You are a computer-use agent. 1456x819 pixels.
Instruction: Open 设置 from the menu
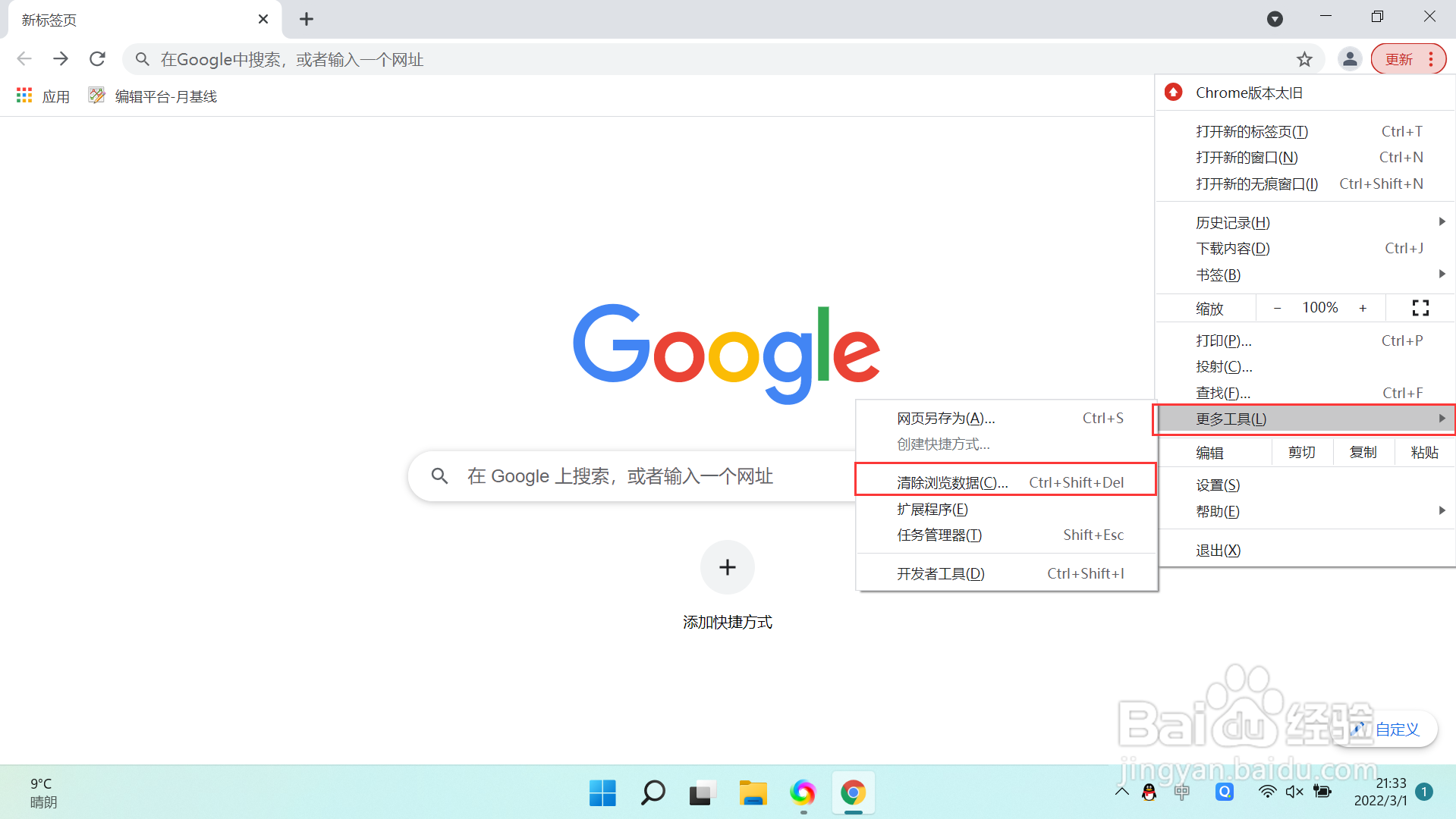(1306, 485)
